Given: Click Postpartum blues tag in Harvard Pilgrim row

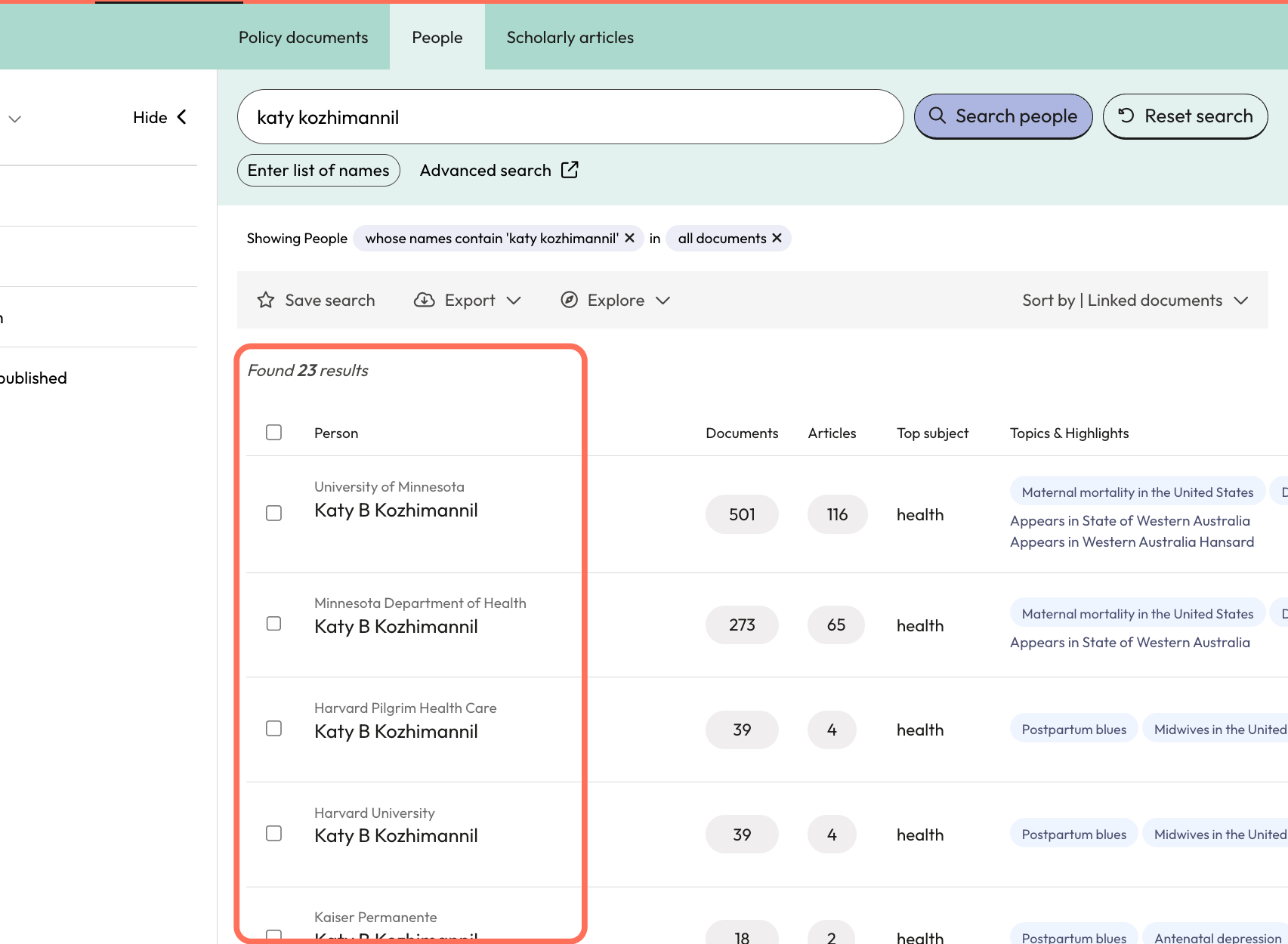Looking at the screenshot, I should pos(1073,729).
